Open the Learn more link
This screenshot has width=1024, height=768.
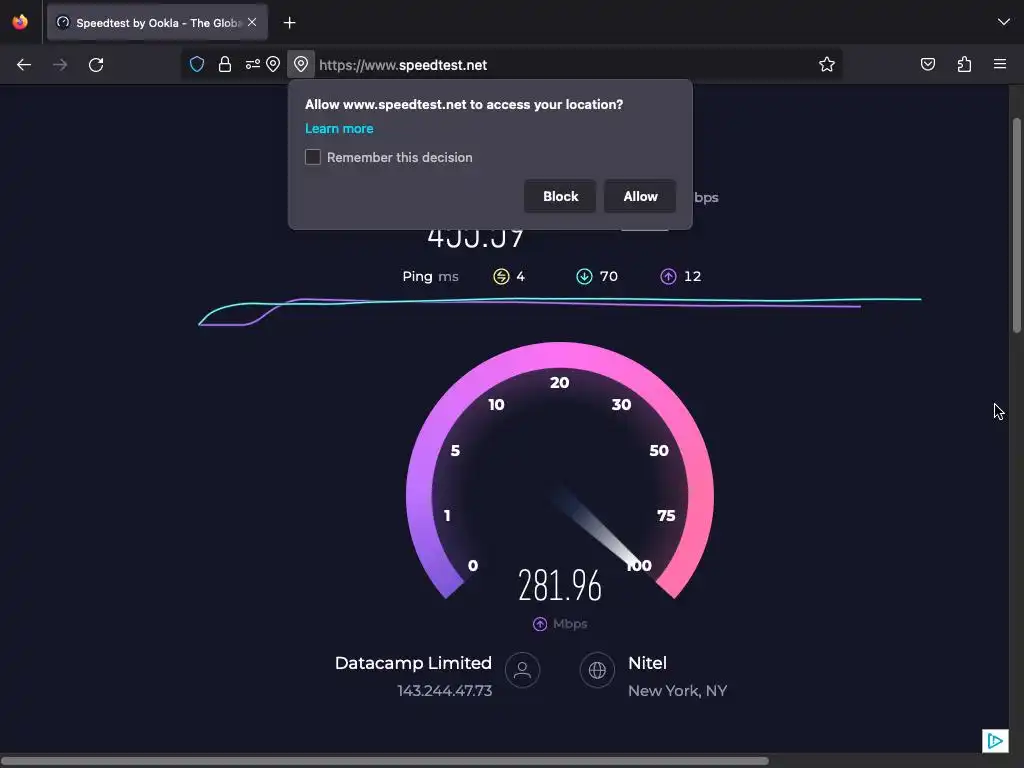click(339, 129)
